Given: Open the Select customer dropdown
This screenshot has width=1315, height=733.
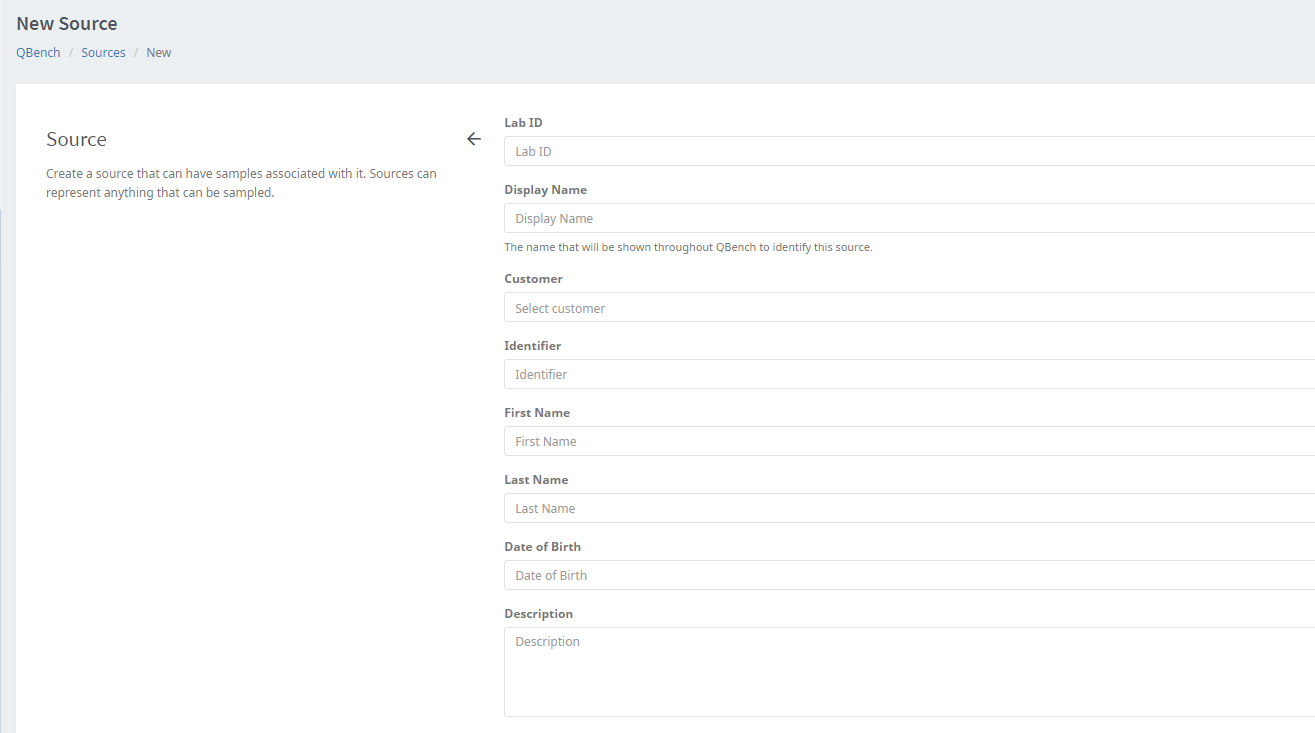Looking at the screenshot, I should point(908,308).
